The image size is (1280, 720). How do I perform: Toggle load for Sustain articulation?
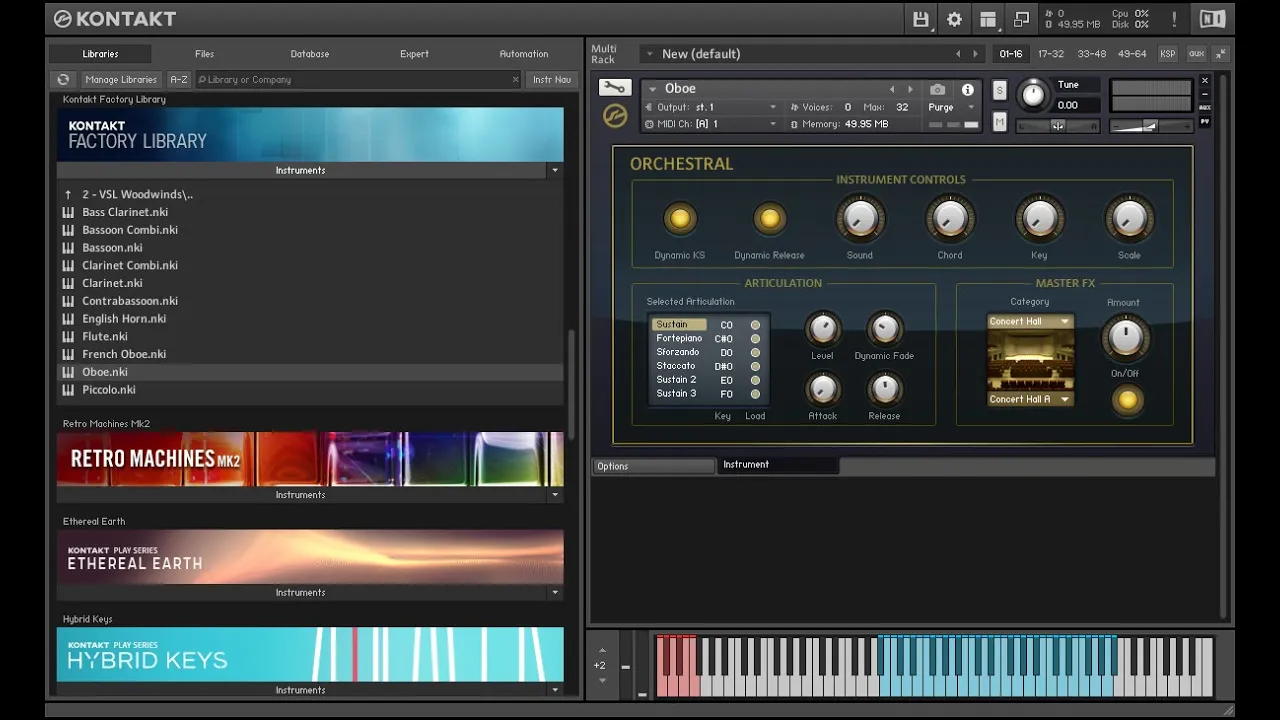point(755,325)
